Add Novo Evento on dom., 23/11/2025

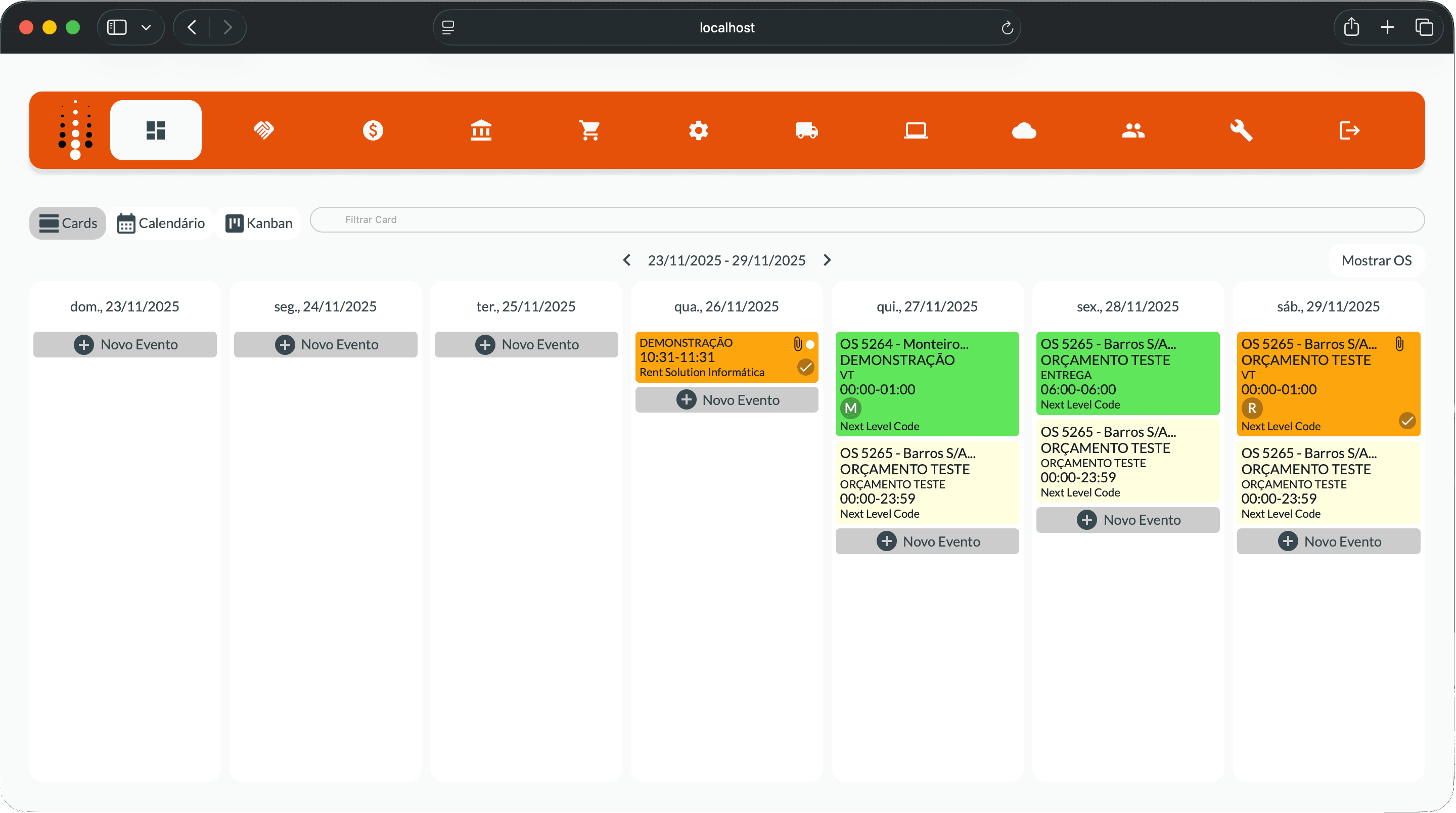click(125, 344)
